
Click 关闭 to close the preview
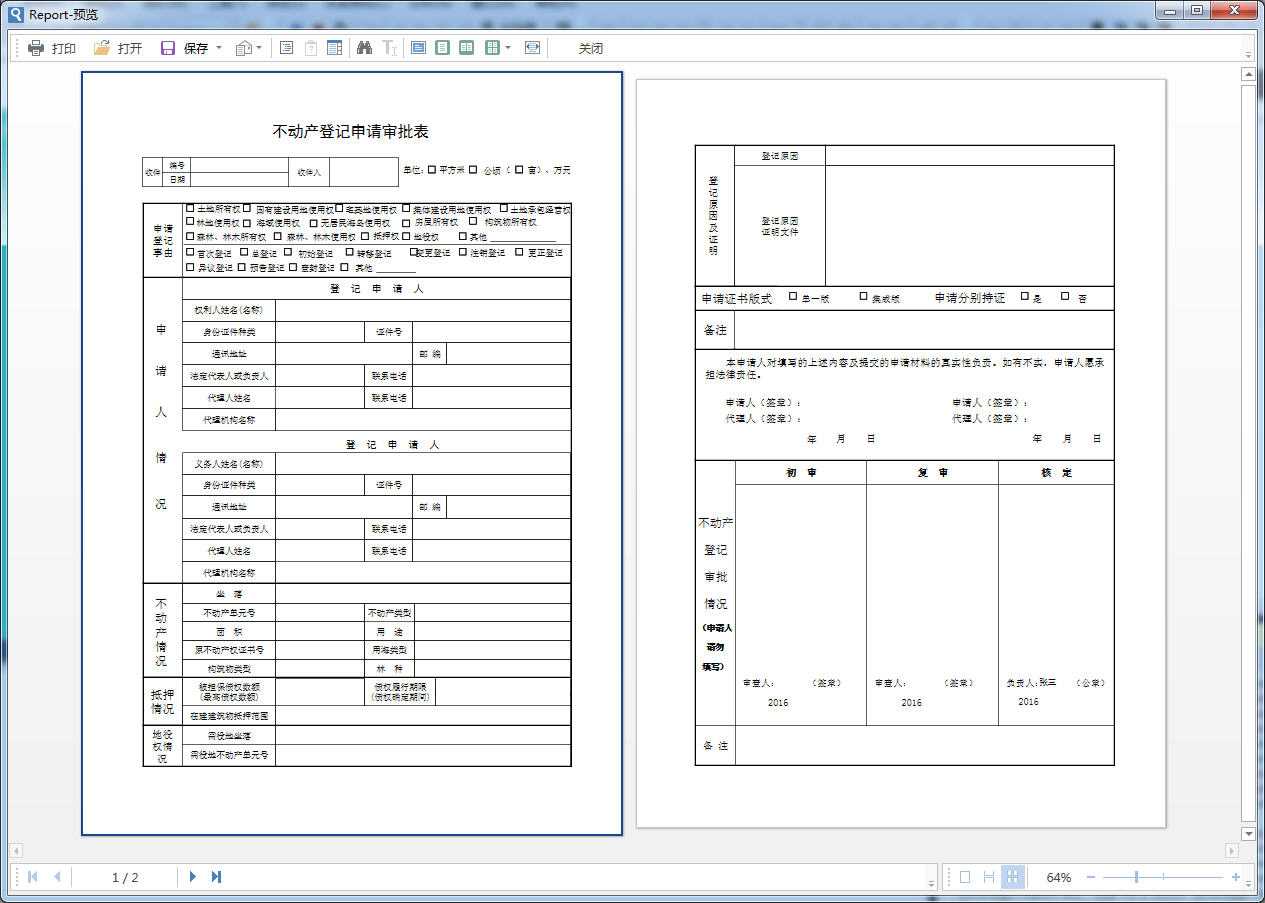click(x=591, y=48)
